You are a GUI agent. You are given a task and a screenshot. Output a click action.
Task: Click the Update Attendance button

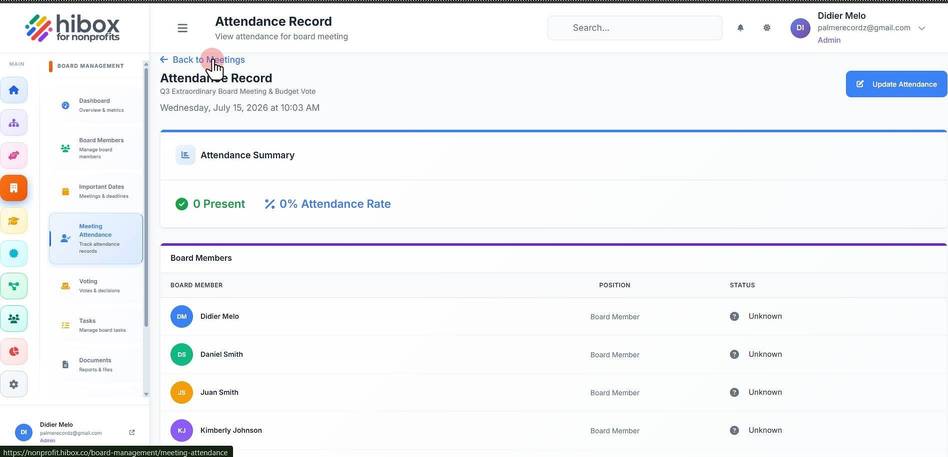(x=896, y=84)
